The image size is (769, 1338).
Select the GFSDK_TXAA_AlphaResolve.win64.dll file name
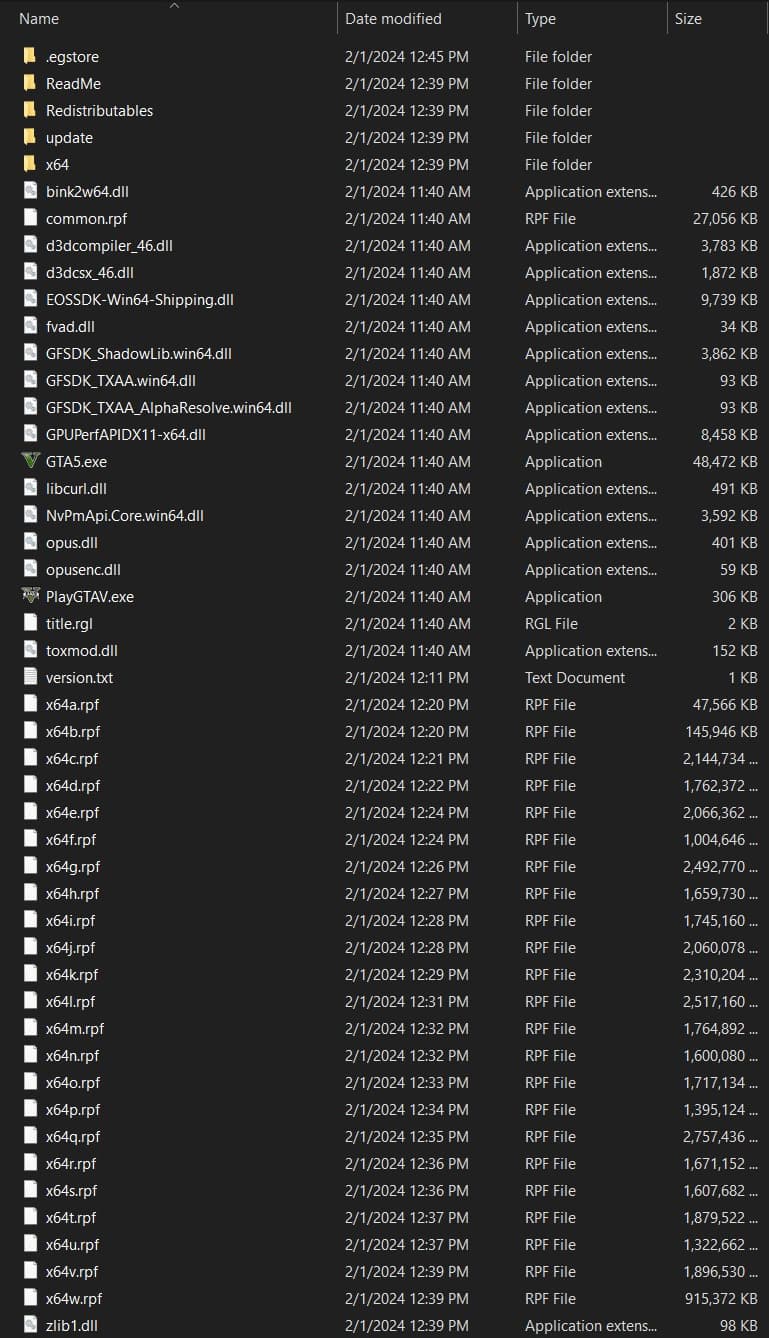pos(169,407)
